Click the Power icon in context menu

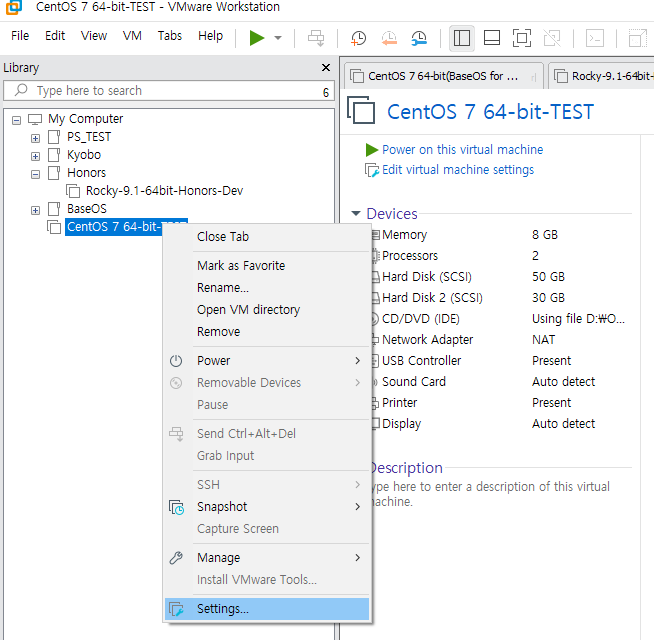[x=176, y=360]
